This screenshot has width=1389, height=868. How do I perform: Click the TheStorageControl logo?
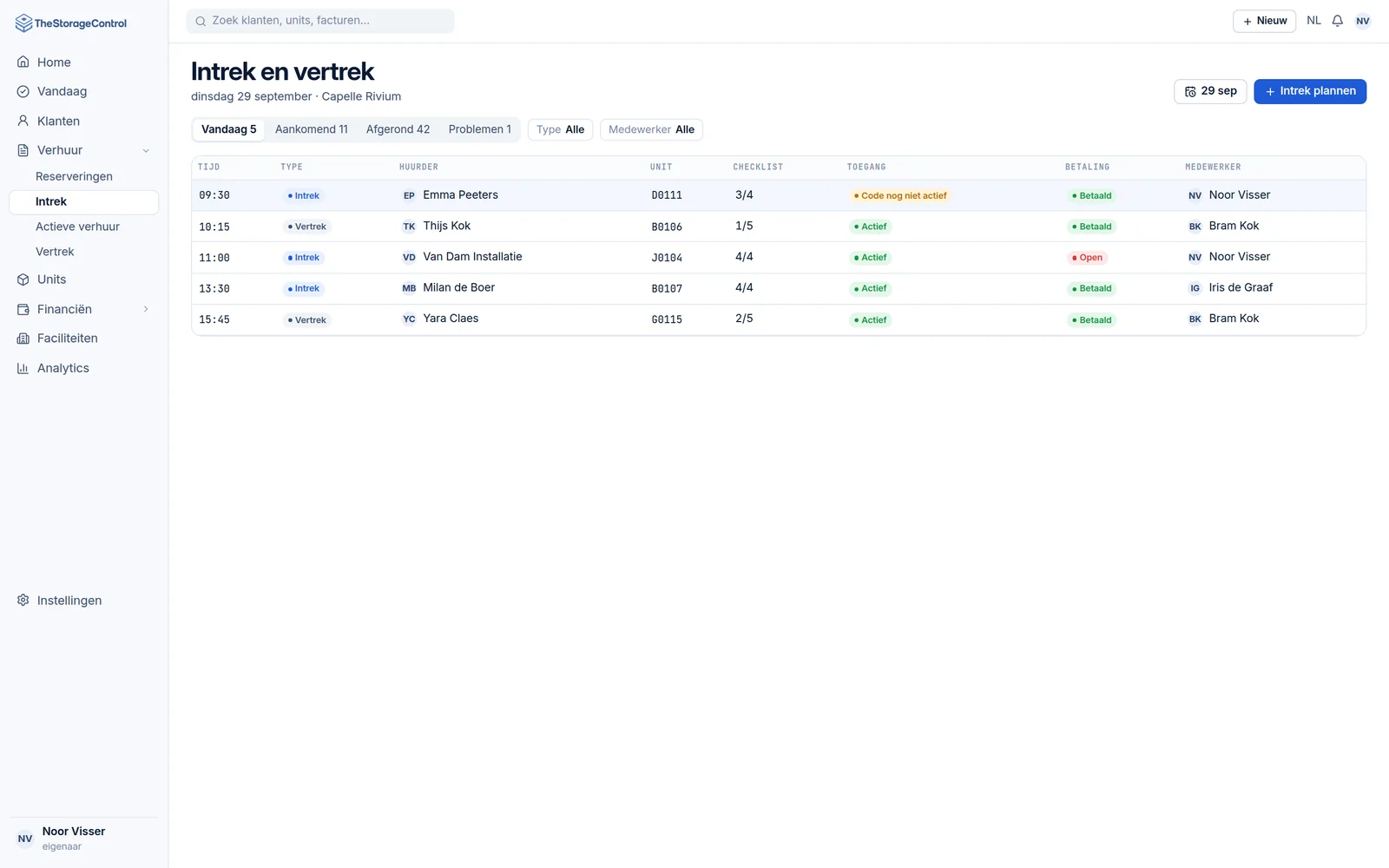(71, 23)
